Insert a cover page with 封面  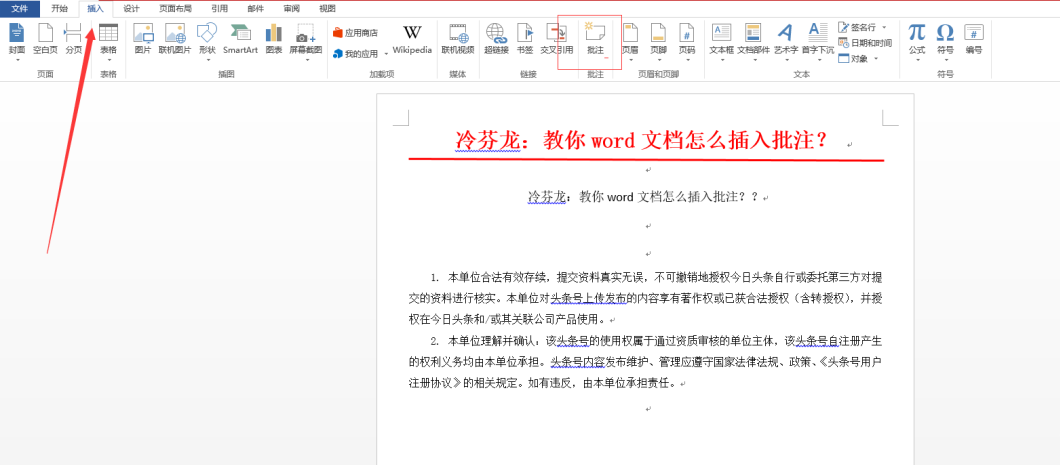click(x=17, y=39)
